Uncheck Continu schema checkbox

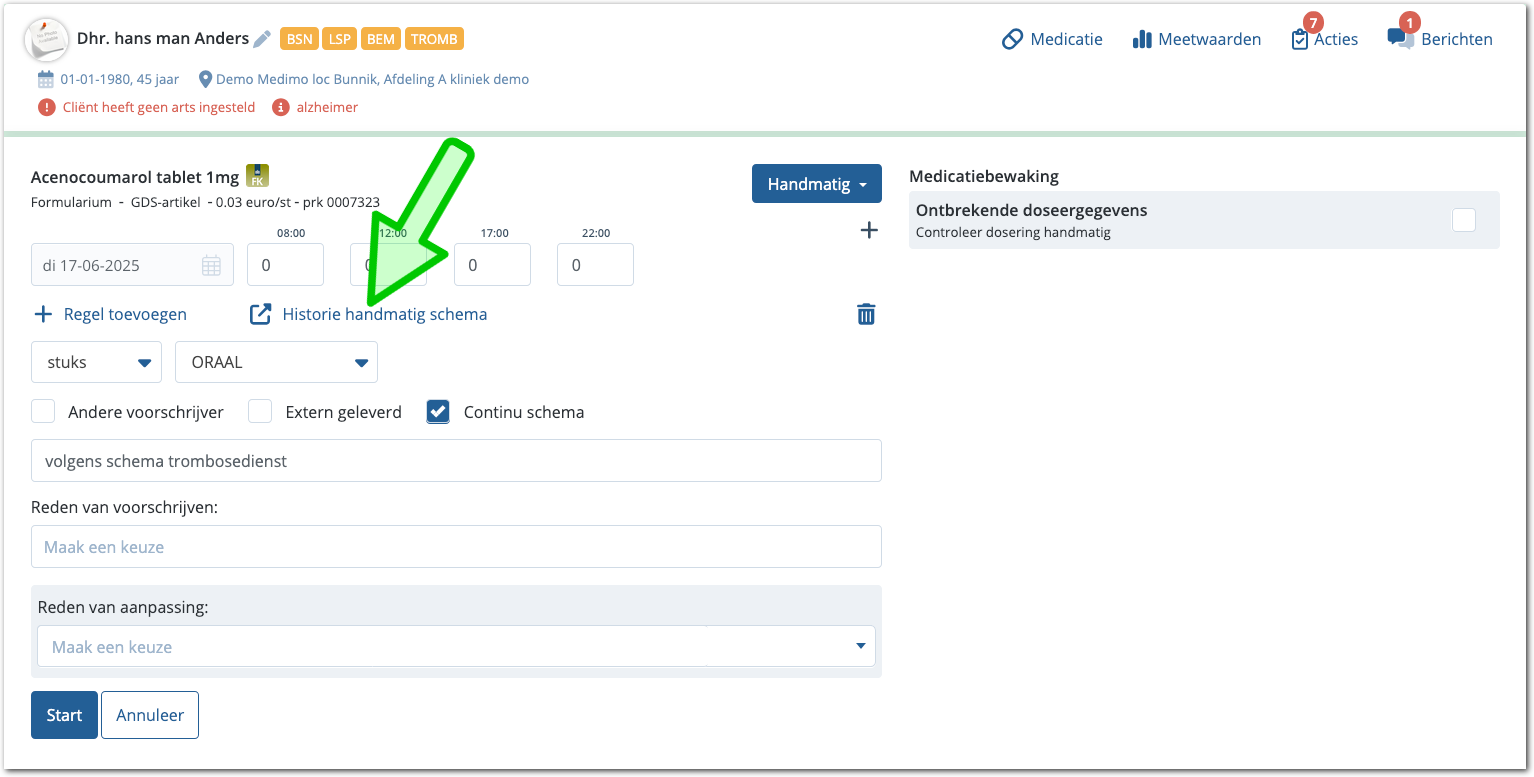pos(438,412)
